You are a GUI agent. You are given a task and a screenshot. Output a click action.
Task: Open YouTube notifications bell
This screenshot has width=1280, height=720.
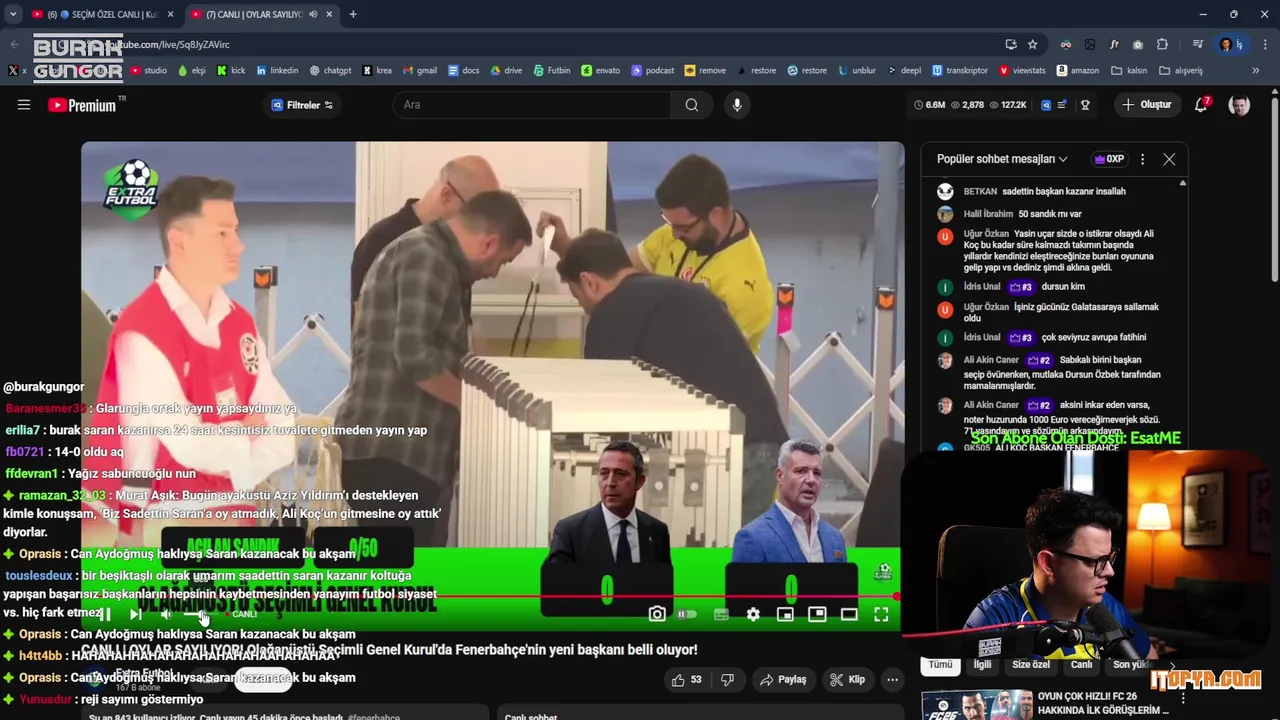pos(1202,105)
